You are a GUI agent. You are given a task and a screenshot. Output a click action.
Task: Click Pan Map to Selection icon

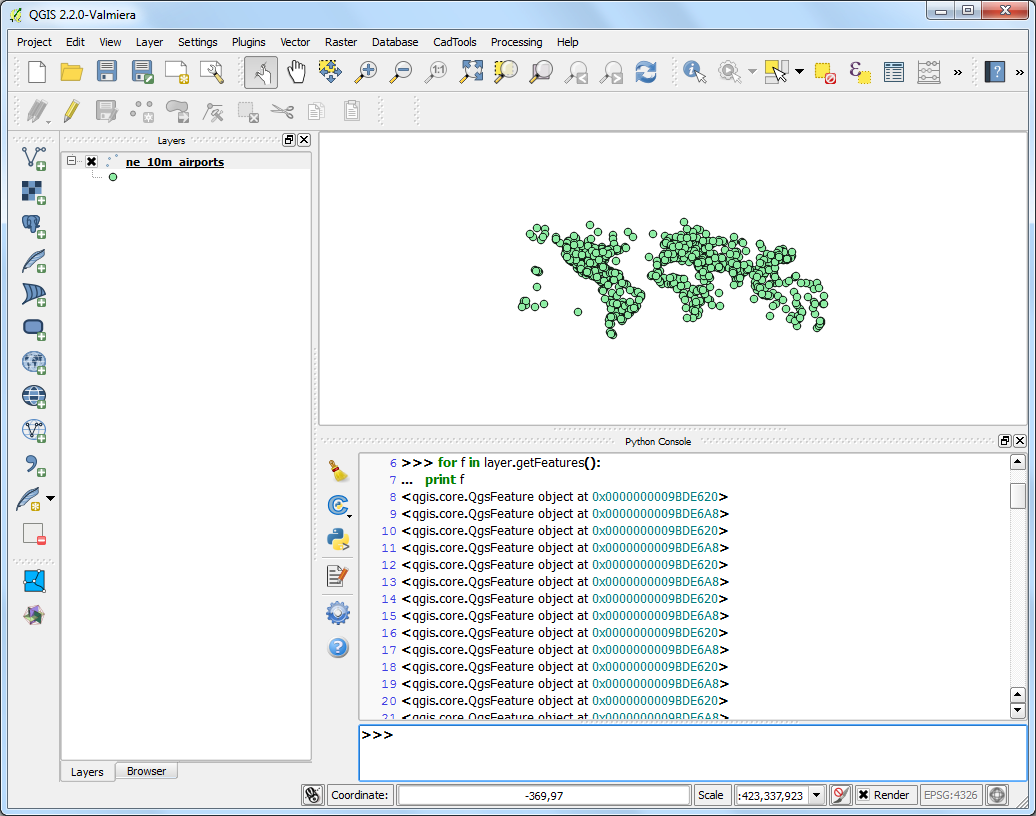click(330, 71)
